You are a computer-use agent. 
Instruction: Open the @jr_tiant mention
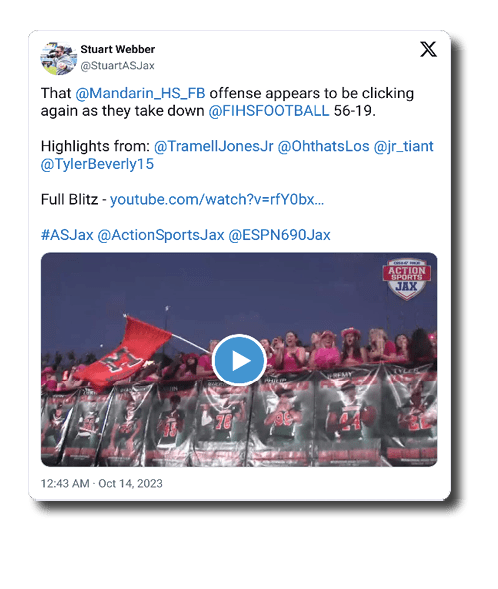403,146
